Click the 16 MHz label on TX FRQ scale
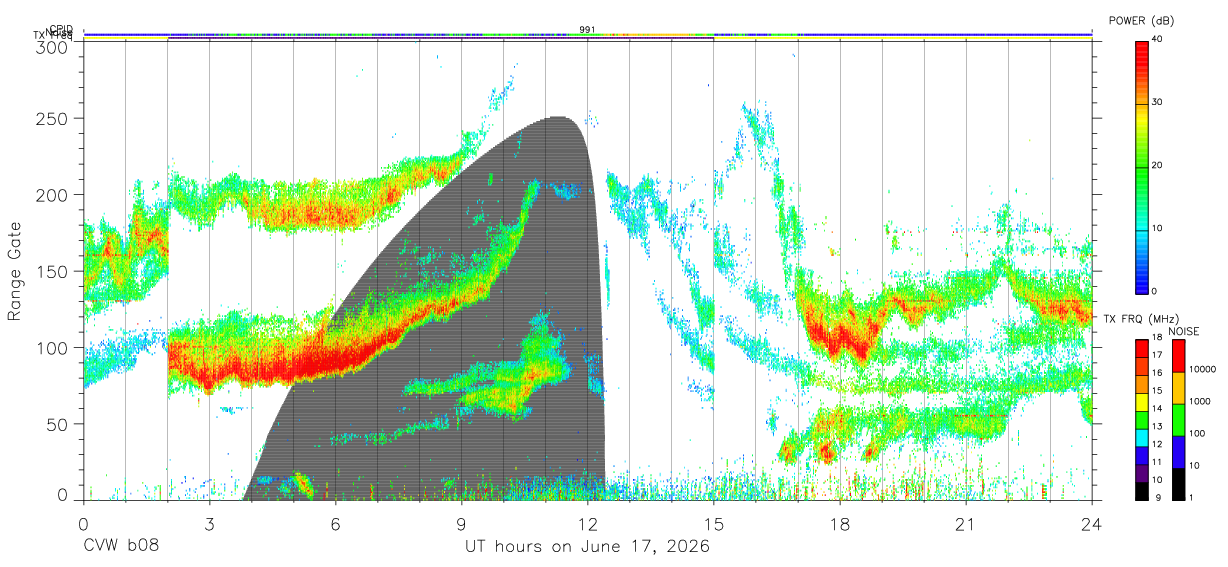 (x=1158, y=373)
